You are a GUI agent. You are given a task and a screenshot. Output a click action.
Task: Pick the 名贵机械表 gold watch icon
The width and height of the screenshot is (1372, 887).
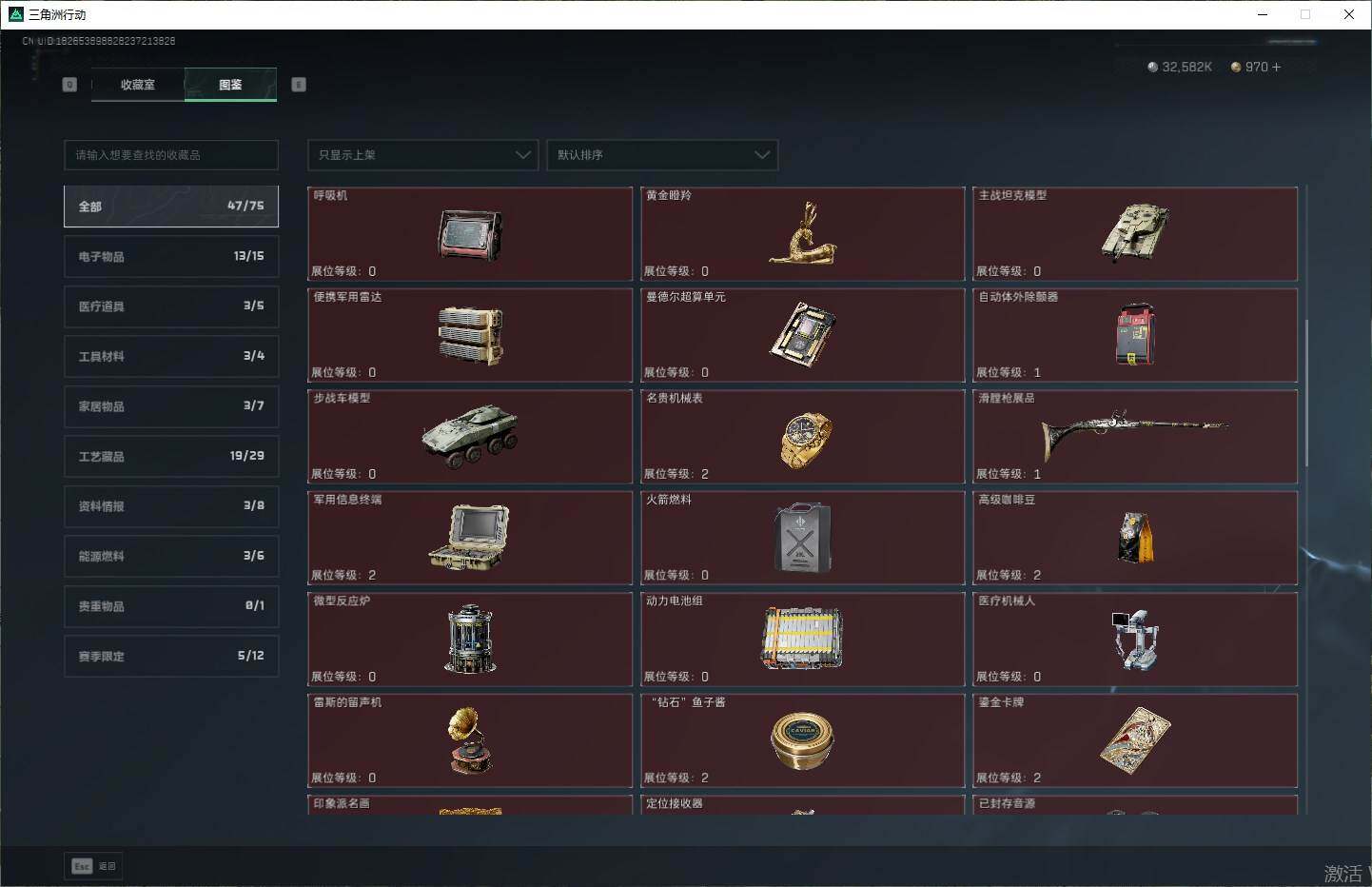click(x=805, y=440)
